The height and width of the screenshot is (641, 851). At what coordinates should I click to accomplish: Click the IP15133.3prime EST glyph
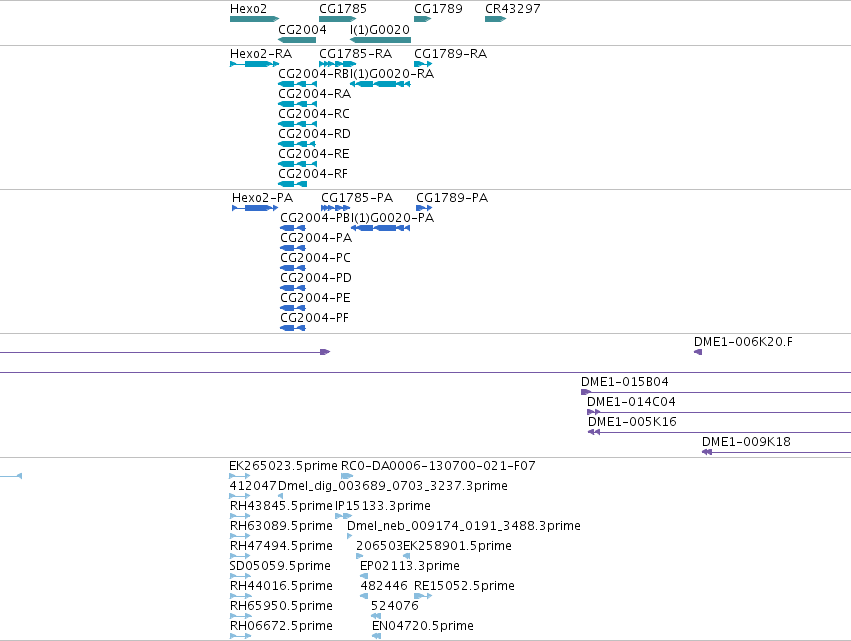point(344,516)
